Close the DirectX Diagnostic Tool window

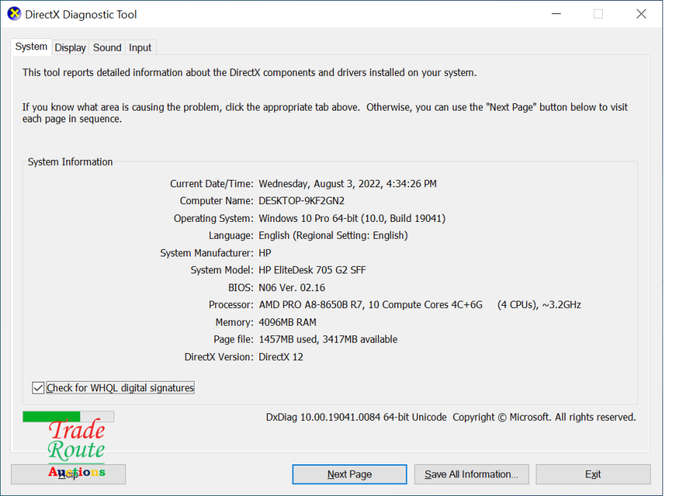click(x=642, y=14)
